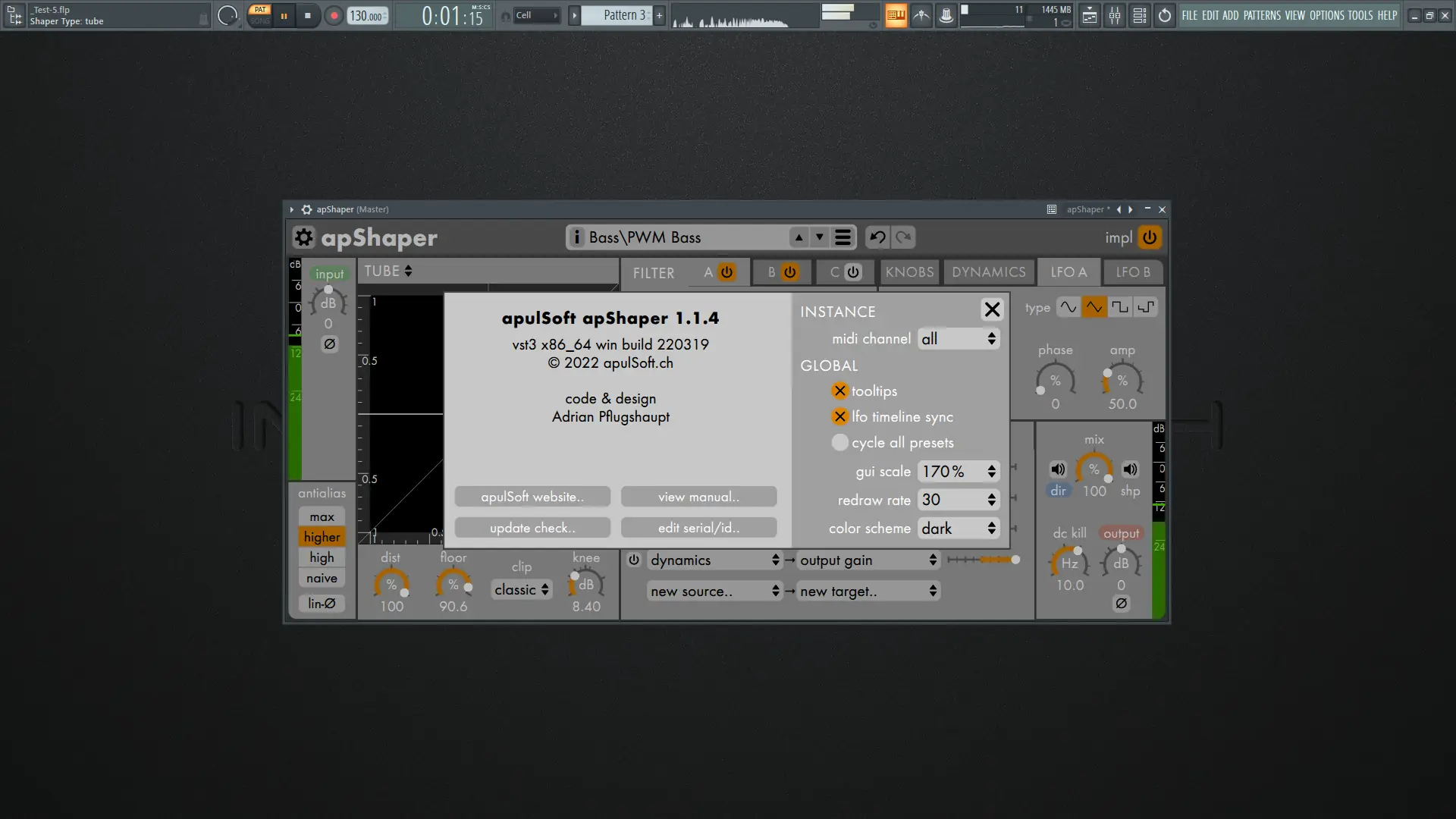This screenshot has width=1456, height=819.
Task: Select the square LFO waveform type
Action: [1119, 307]
